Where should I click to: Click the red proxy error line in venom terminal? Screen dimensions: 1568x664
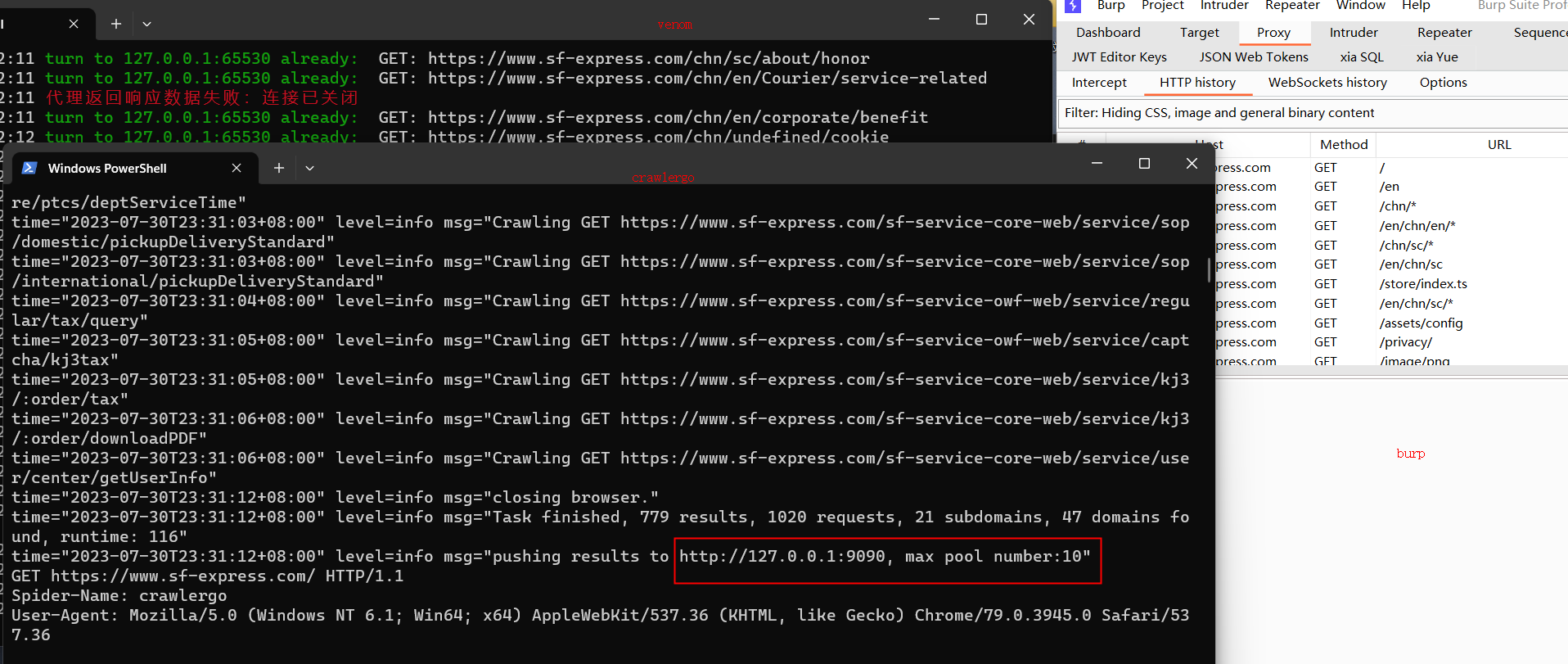tap(201, 98)
